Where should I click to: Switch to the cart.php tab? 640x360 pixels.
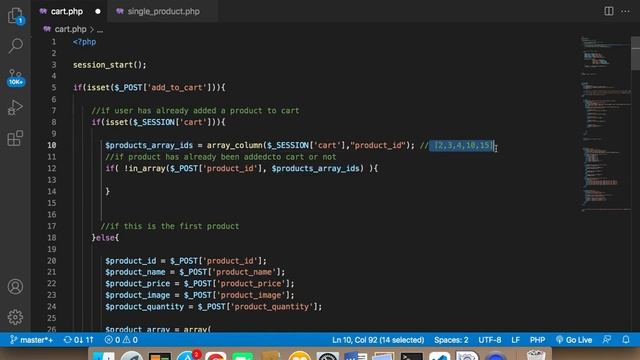[x=67, y=11]
